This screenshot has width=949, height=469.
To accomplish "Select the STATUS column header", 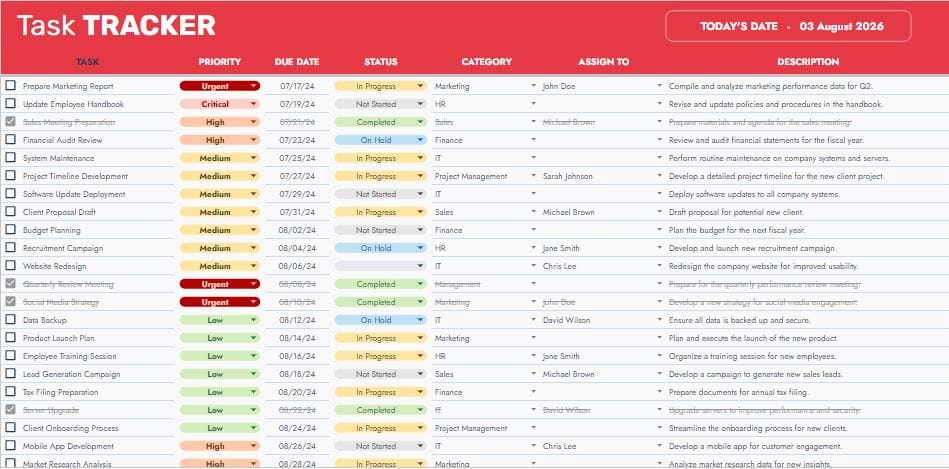I will [x=381, y=62].
